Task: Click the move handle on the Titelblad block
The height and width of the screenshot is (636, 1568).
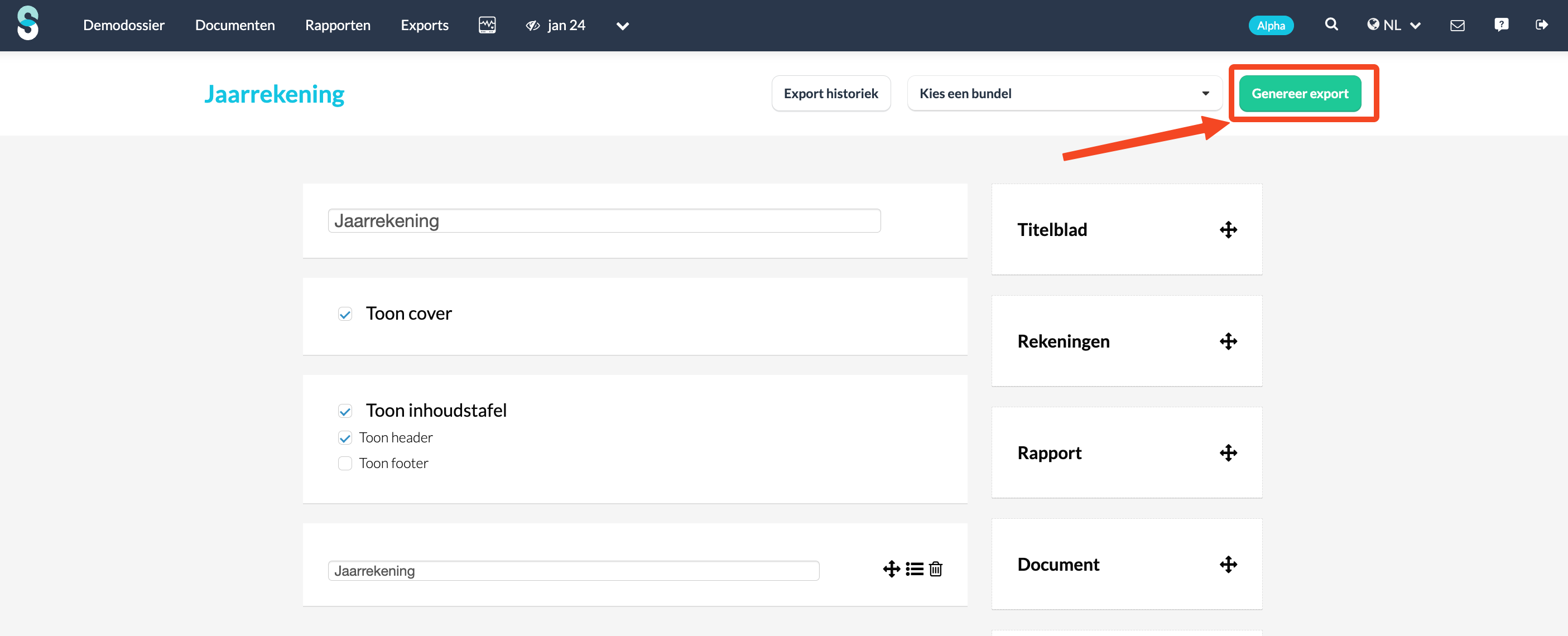Action: tap(1228, 230)
